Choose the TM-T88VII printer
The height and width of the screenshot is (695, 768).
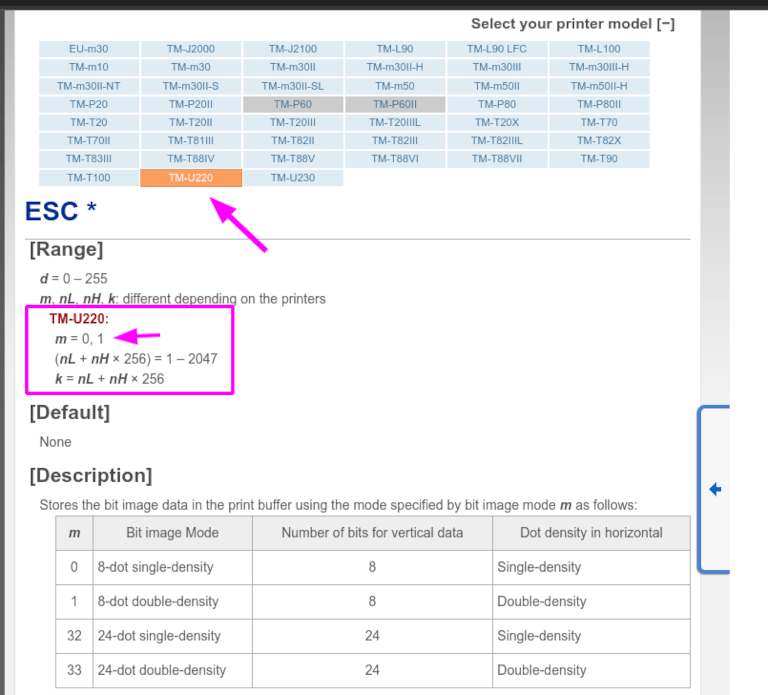pyautogui.click(x=497, y=159)
